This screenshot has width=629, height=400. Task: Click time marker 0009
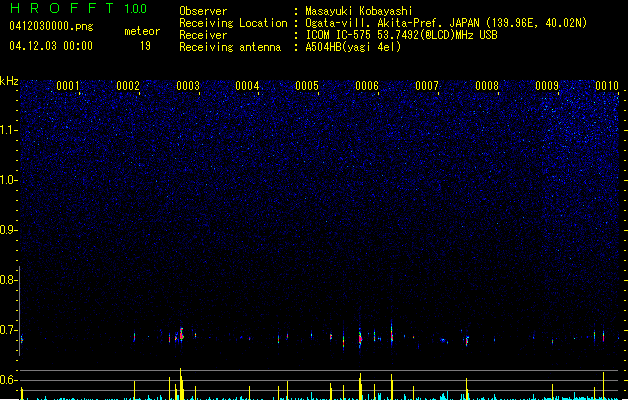(547, 86)
